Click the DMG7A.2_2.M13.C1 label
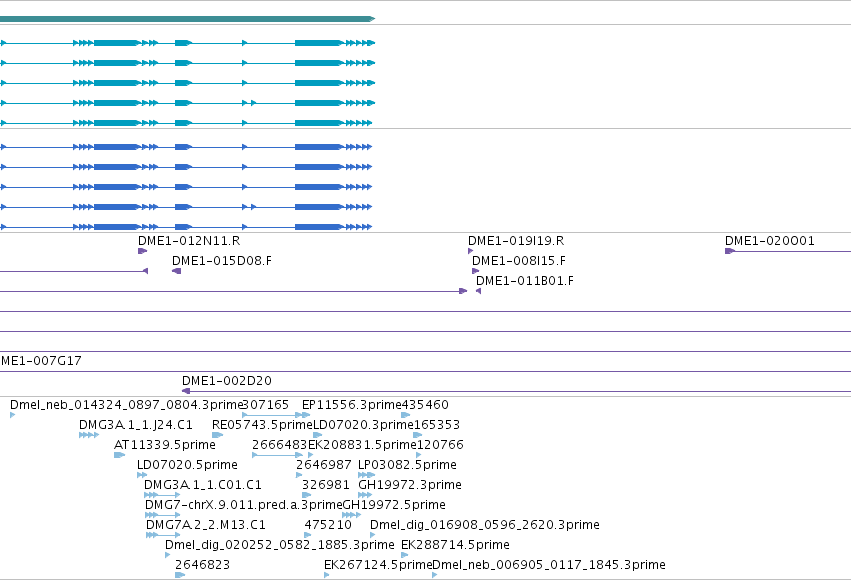851x580 pixels. (x=206, y=525)
